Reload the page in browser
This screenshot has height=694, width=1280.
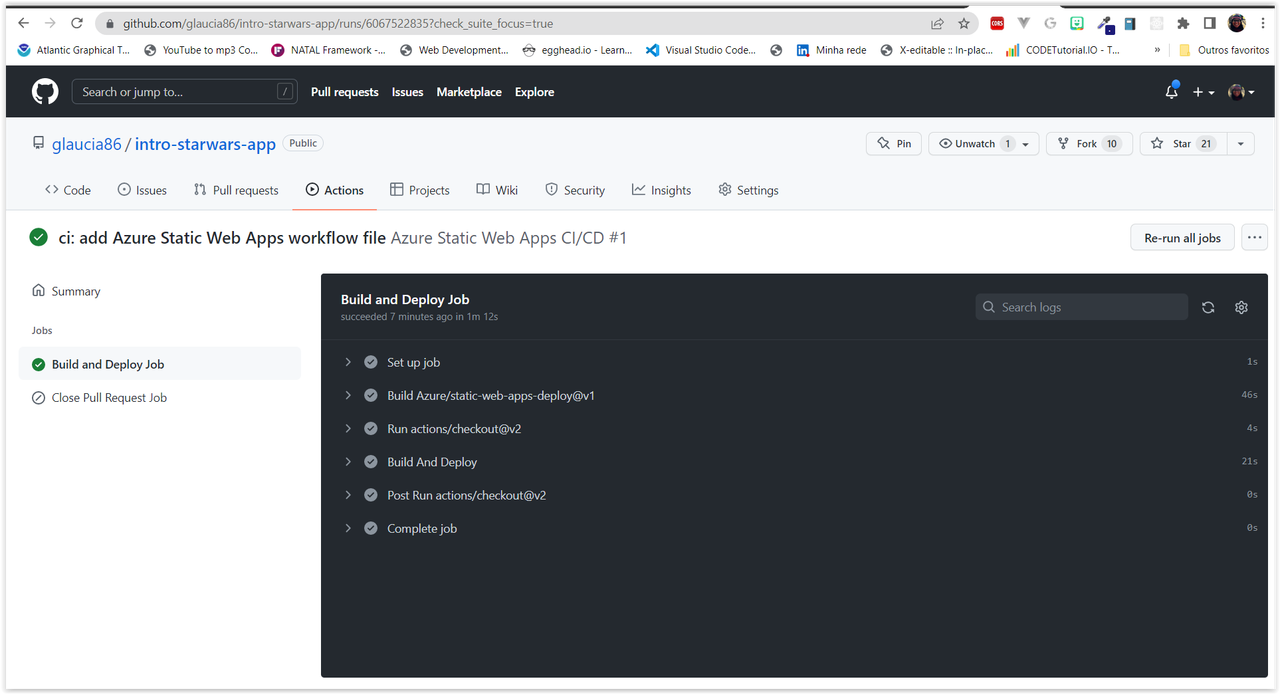pyautogui.click(x=77, y=23)
